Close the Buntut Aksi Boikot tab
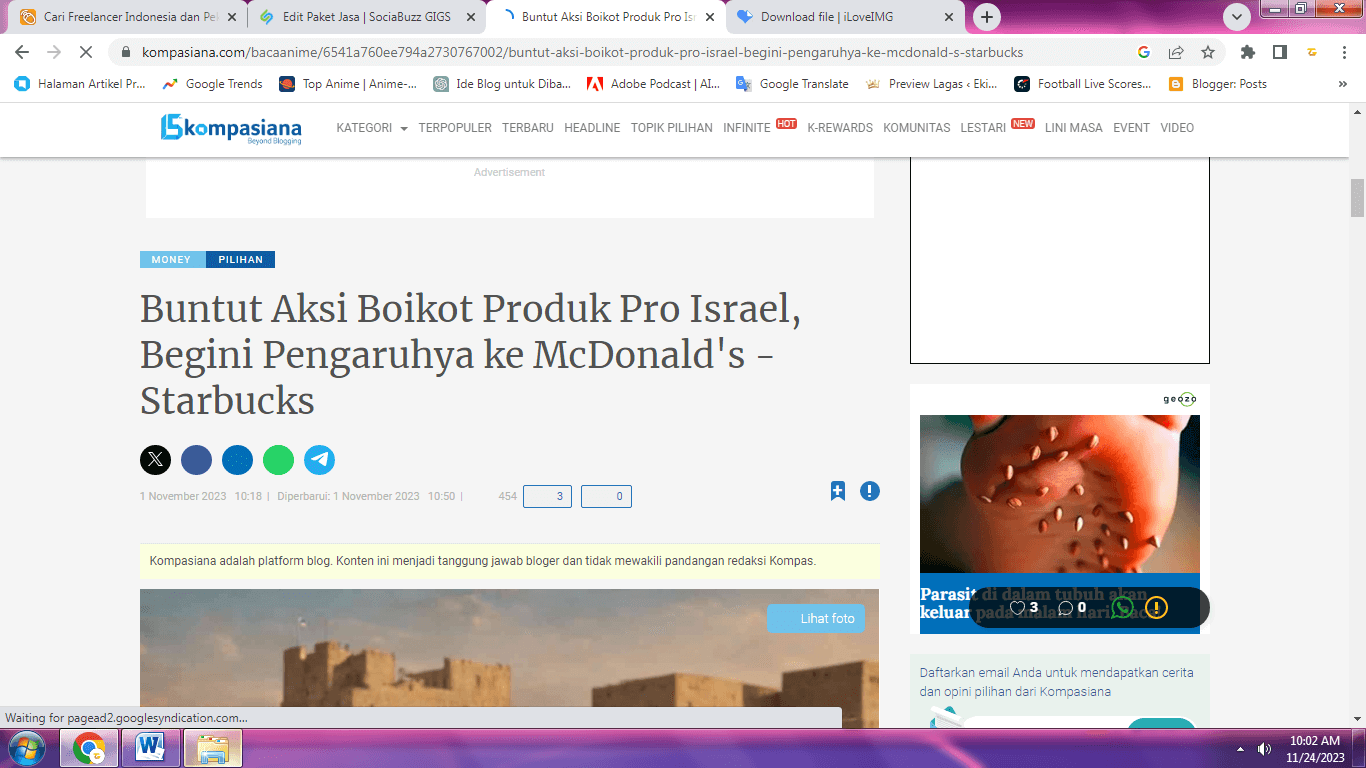This screenshot has height=768, width=1366. [x=710, y=17]
